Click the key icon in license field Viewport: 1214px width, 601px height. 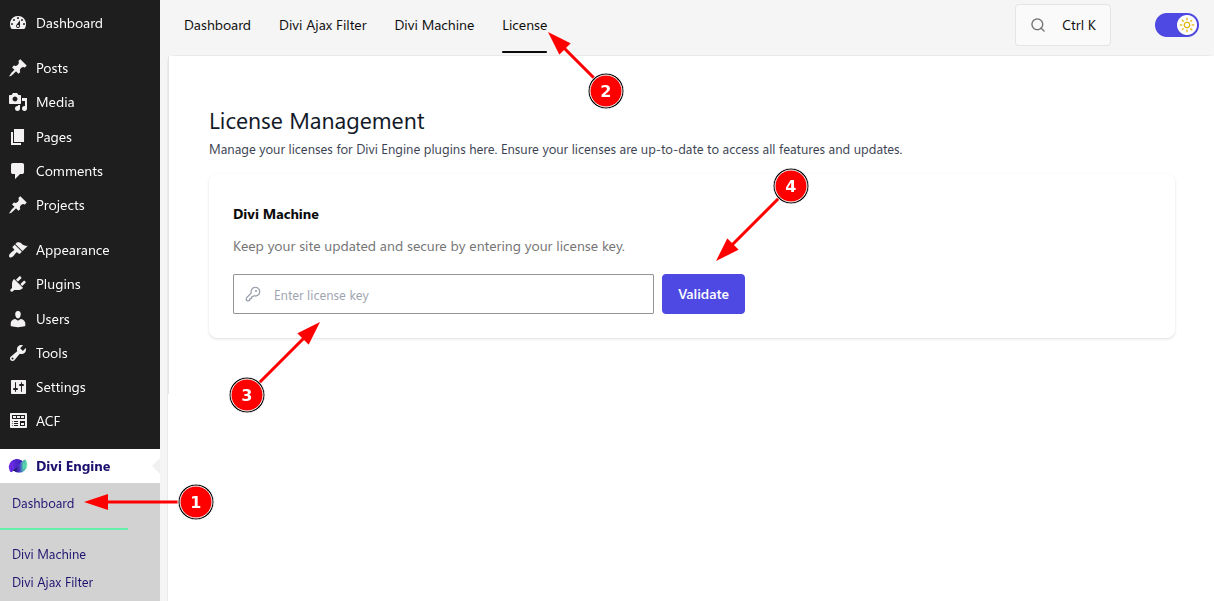253,295
